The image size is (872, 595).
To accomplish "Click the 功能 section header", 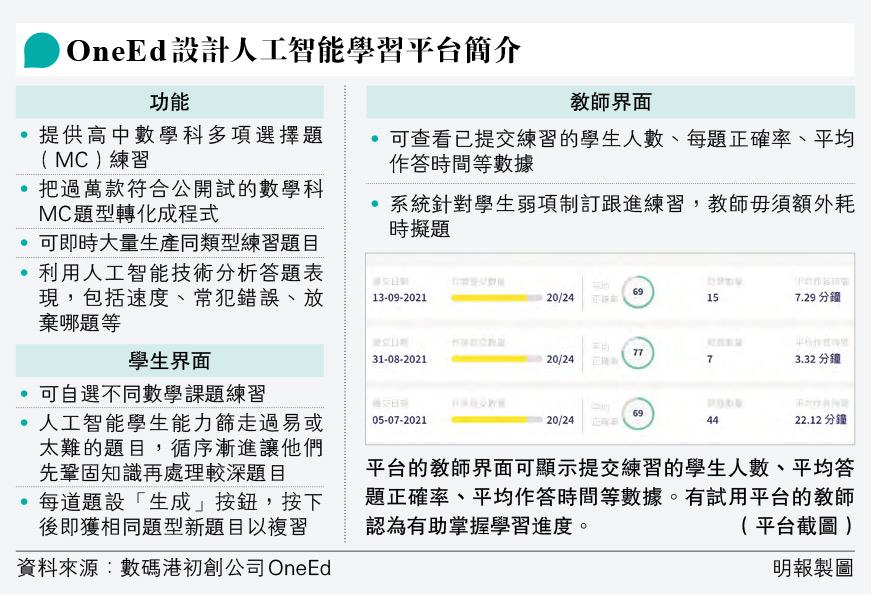I will [170, 102].
